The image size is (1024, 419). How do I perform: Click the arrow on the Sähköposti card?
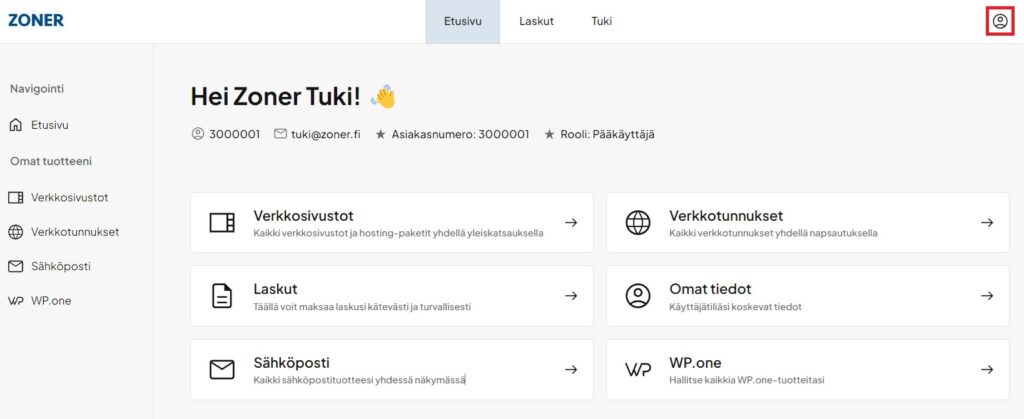click(x=571, y=370)
